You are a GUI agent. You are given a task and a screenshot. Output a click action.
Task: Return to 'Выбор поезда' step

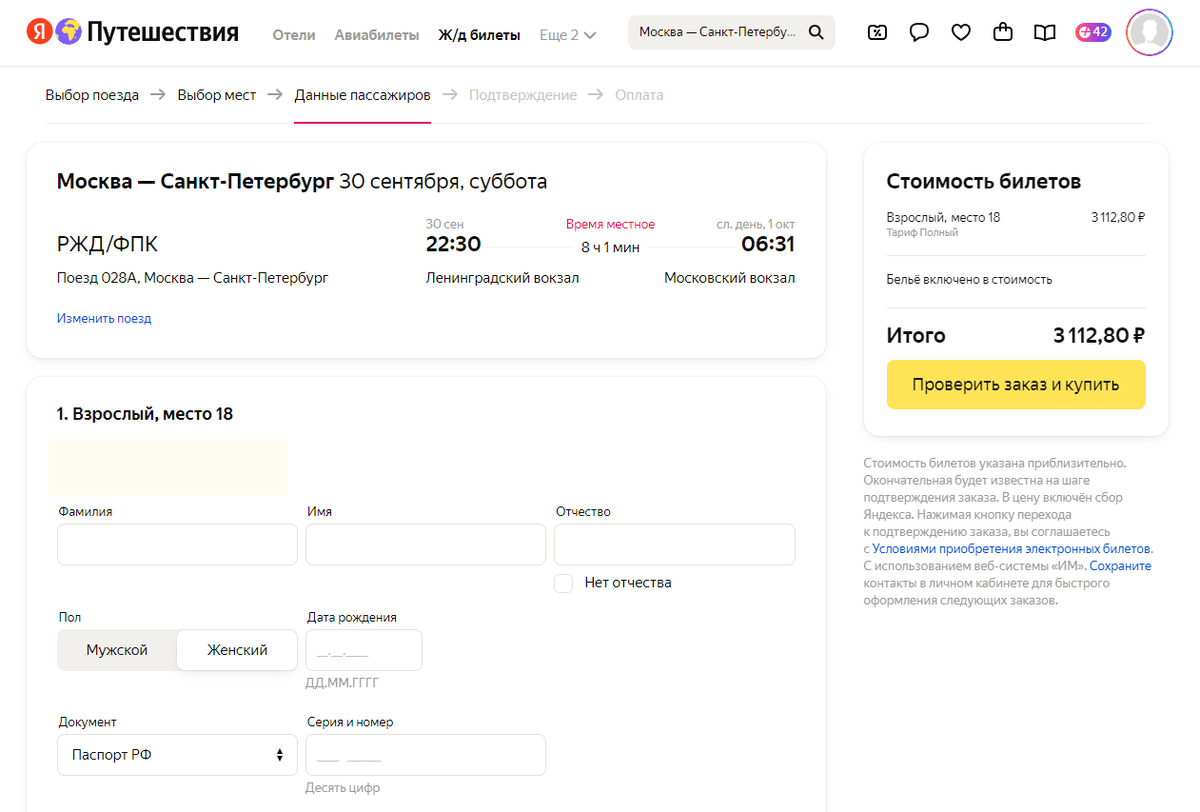[92, 95]
